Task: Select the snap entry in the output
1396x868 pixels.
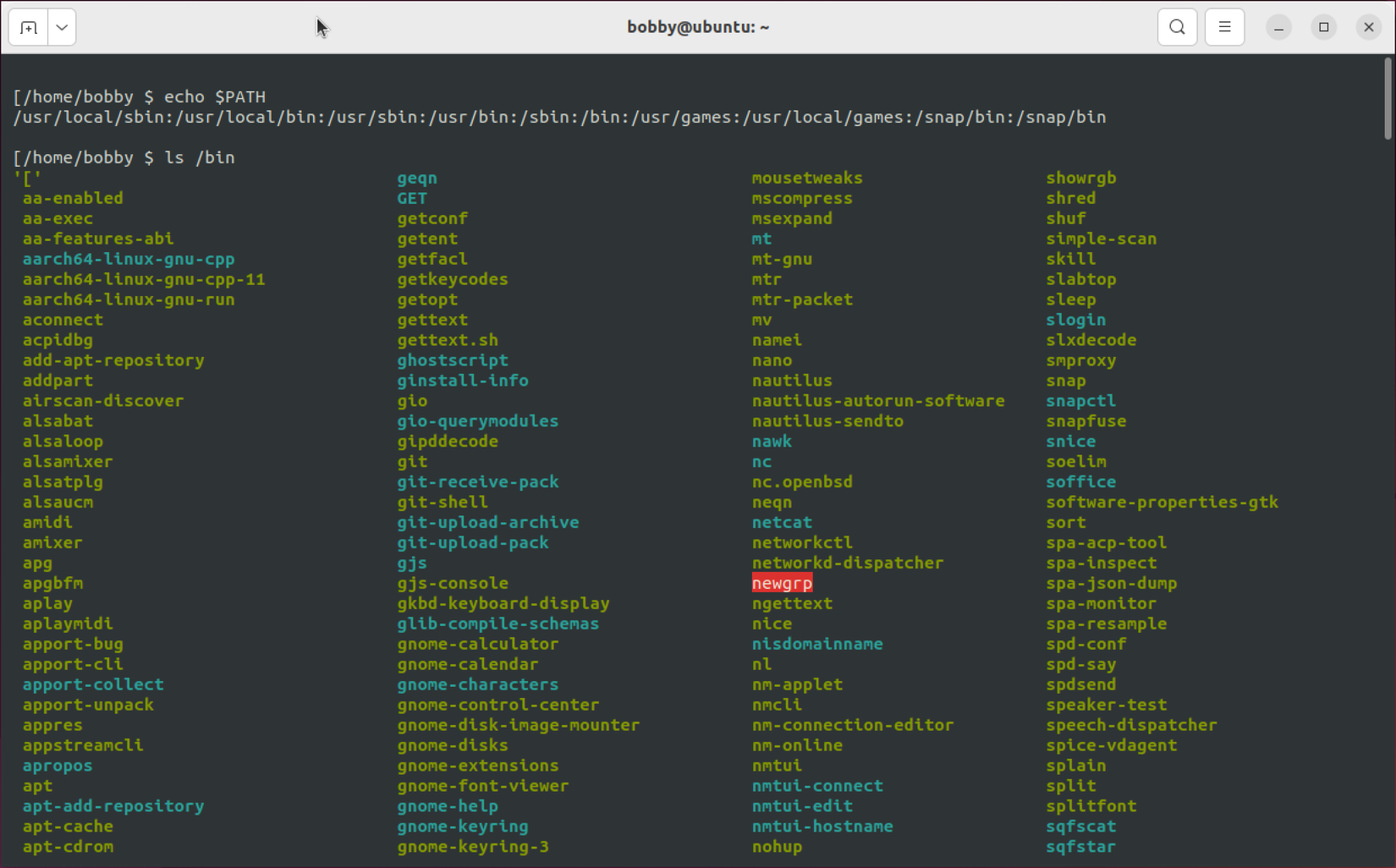Action: (x=1065, y=380)
